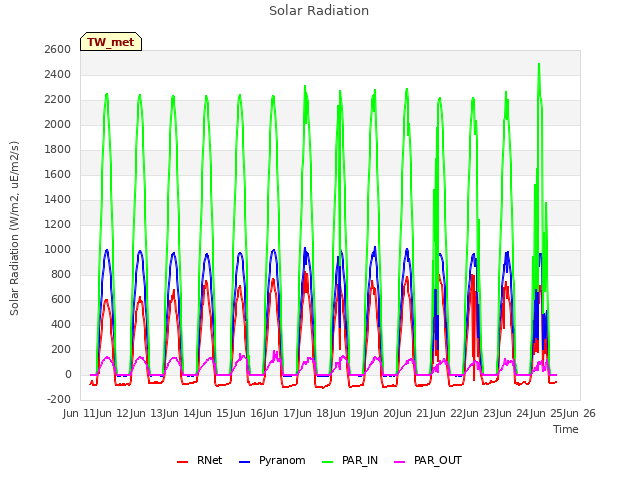
Task: Click the Time x-axis label
Action: [565, 429]
